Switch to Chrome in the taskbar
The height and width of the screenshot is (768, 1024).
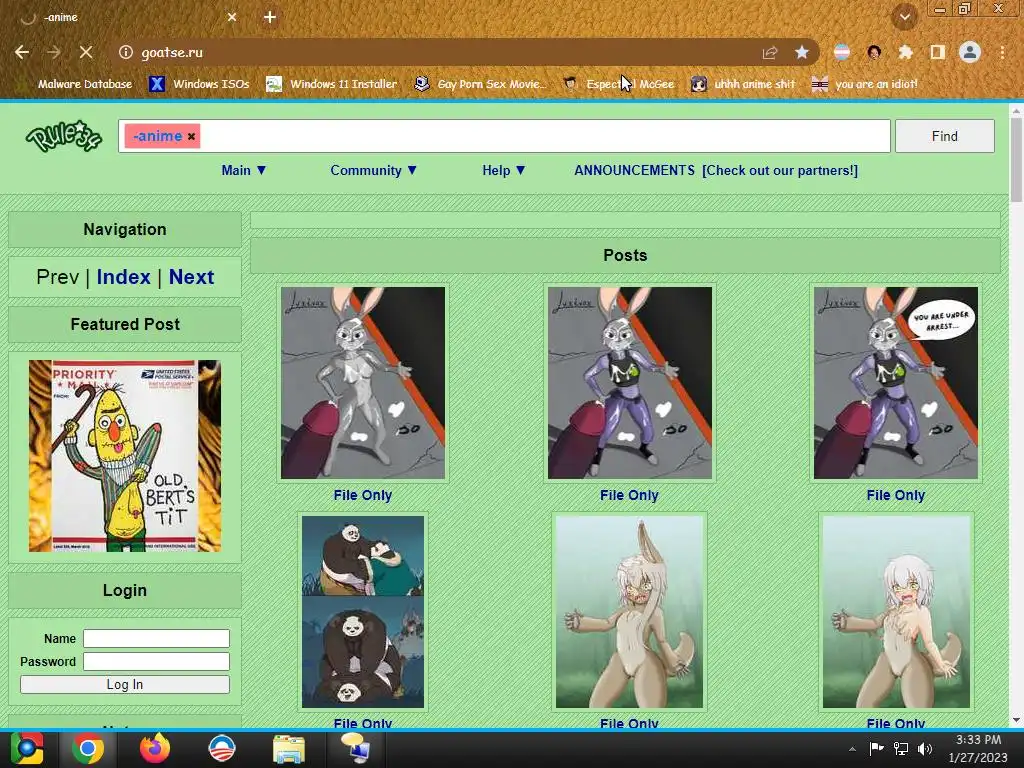click(88, 748)
